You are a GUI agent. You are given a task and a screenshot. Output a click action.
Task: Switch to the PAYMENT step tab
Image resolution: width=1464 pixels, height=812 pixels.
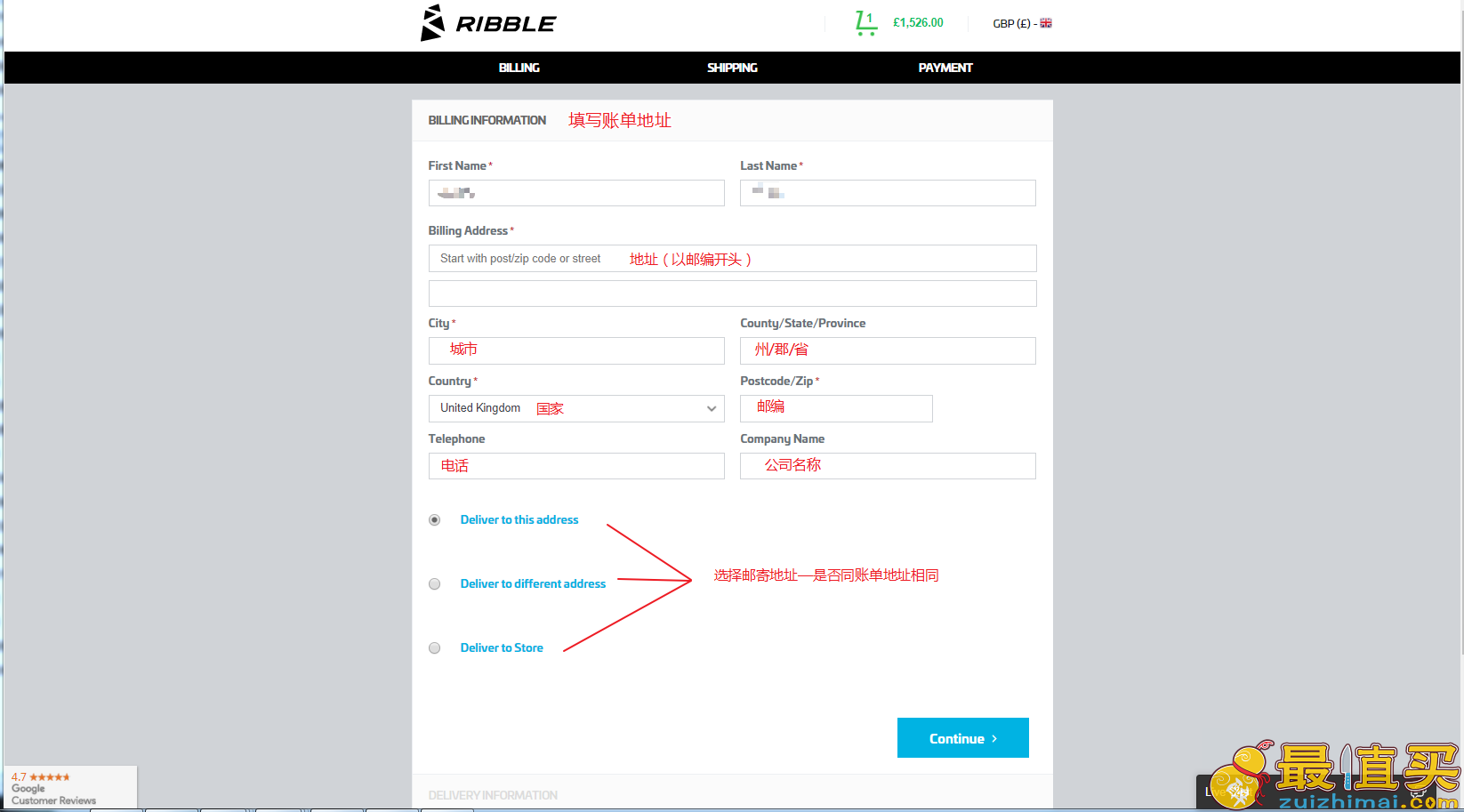pyautogui.click(x=945, y=68)
